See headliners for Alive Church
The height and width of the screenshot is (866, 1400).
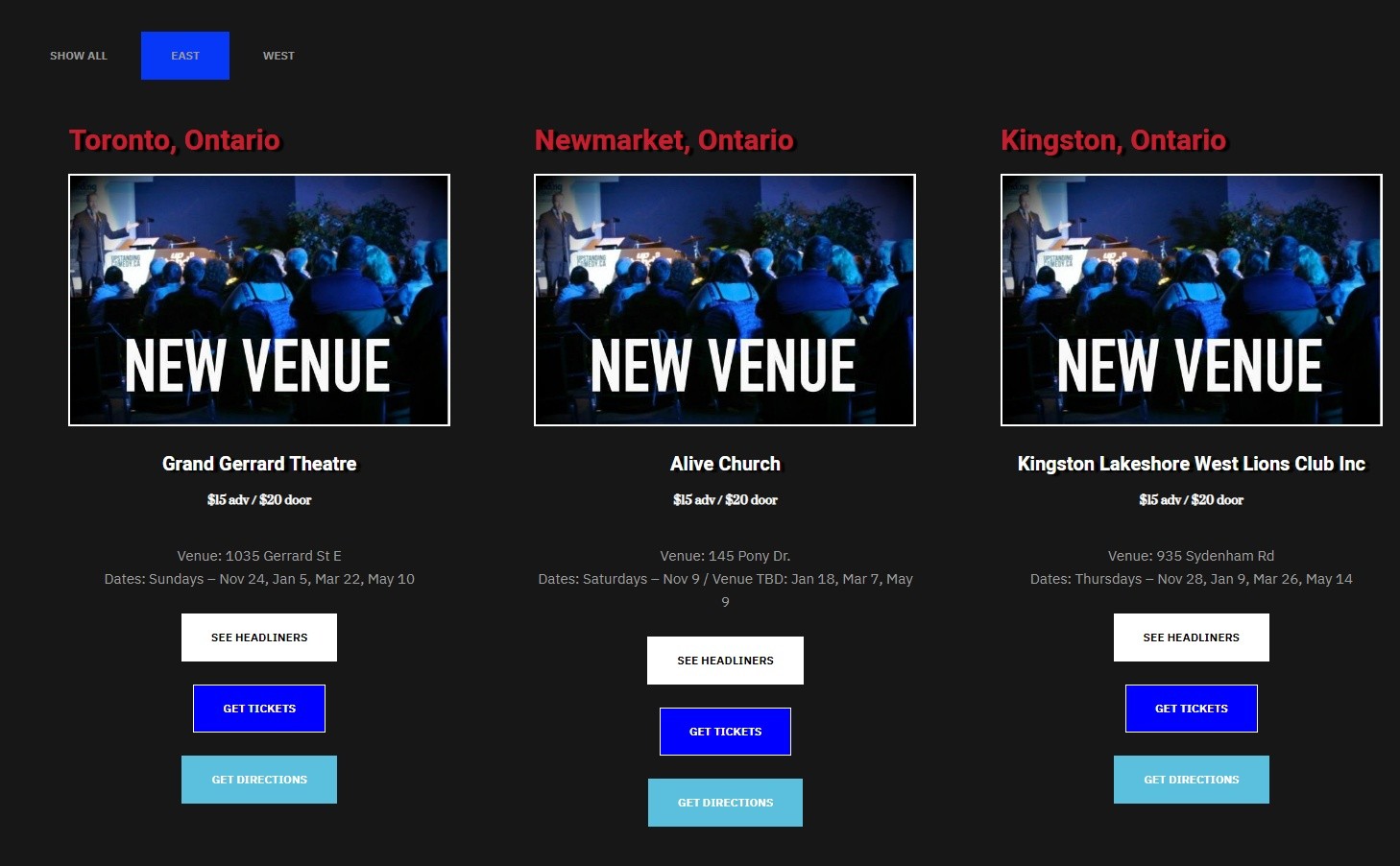tap(725, 661)
